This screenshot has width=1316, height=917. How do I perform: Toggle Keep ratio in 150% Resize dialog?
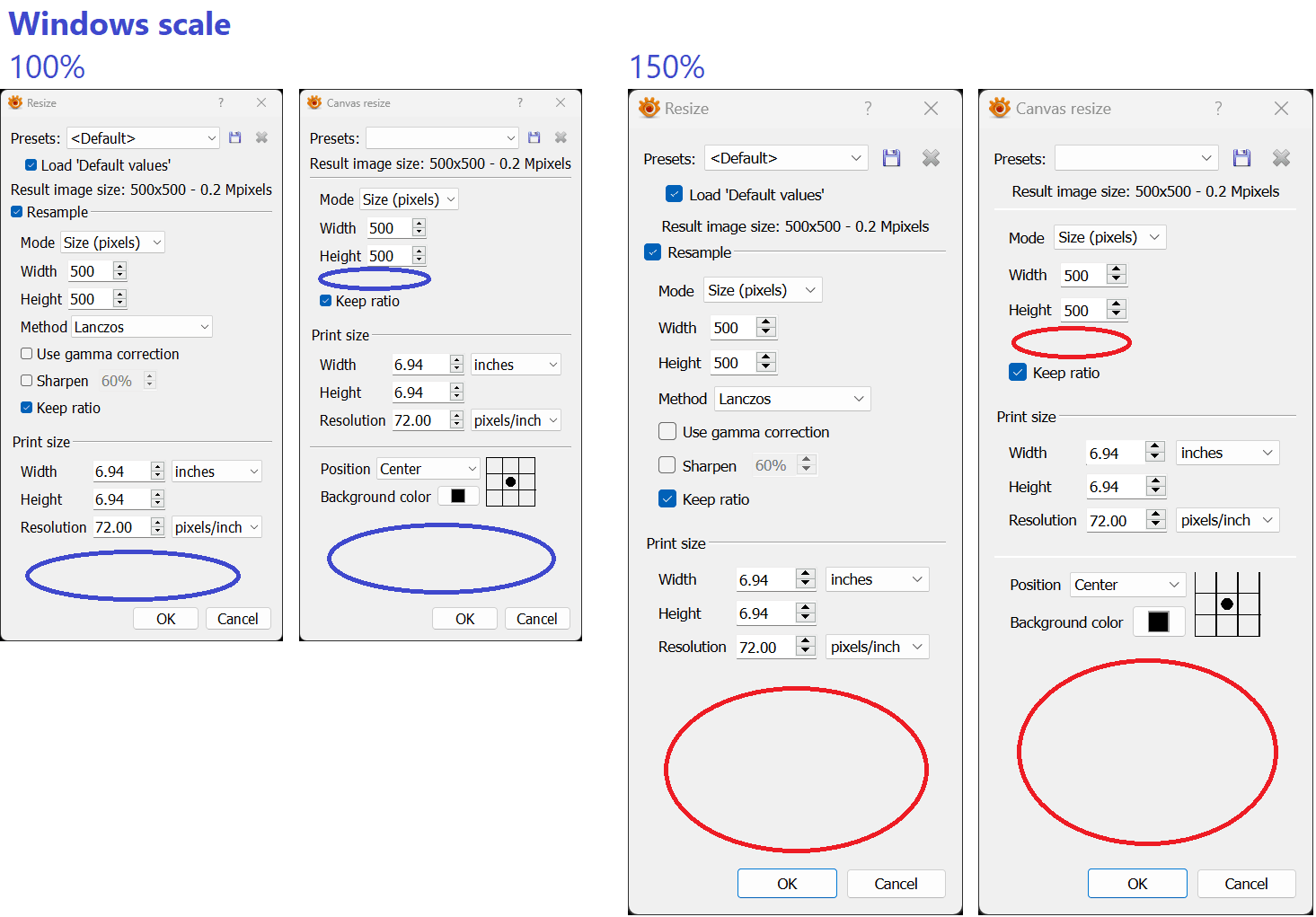tap(667, 499)
